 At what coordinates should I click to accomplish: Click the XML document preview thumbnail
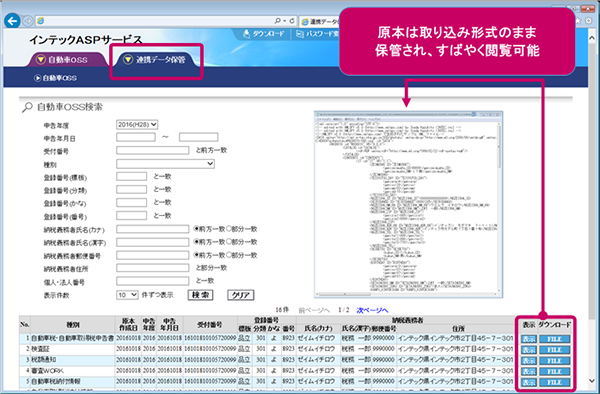[409, 205]
